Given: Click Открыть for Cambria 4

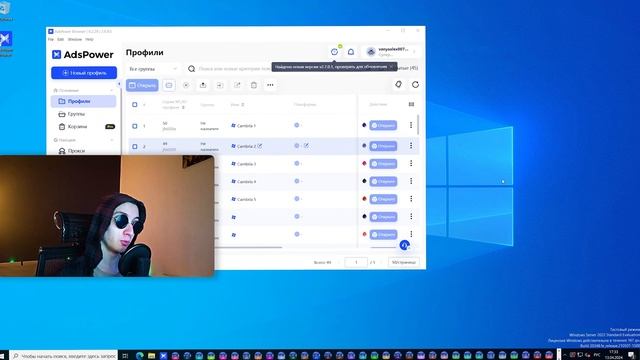Looking at the screenshot, I should [x=383, y=181].
